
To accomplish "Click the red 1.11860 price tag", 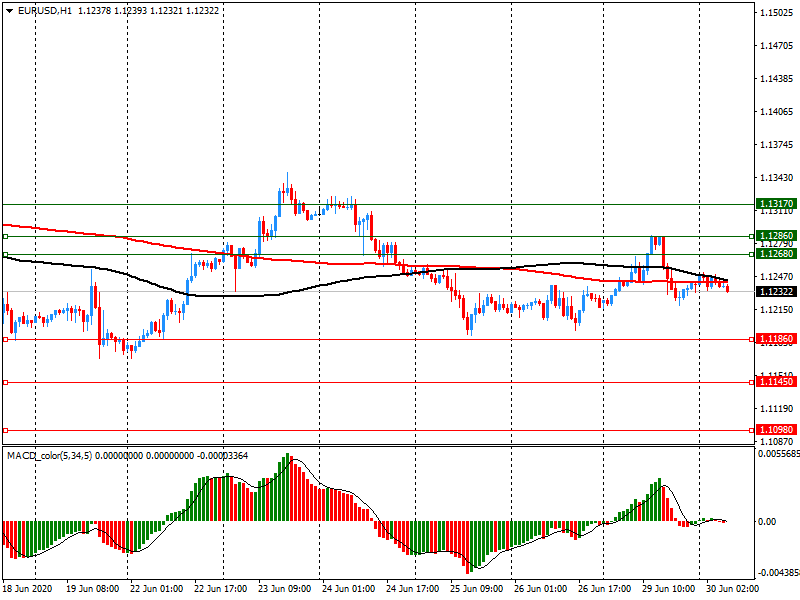I will tap(776, 340).
